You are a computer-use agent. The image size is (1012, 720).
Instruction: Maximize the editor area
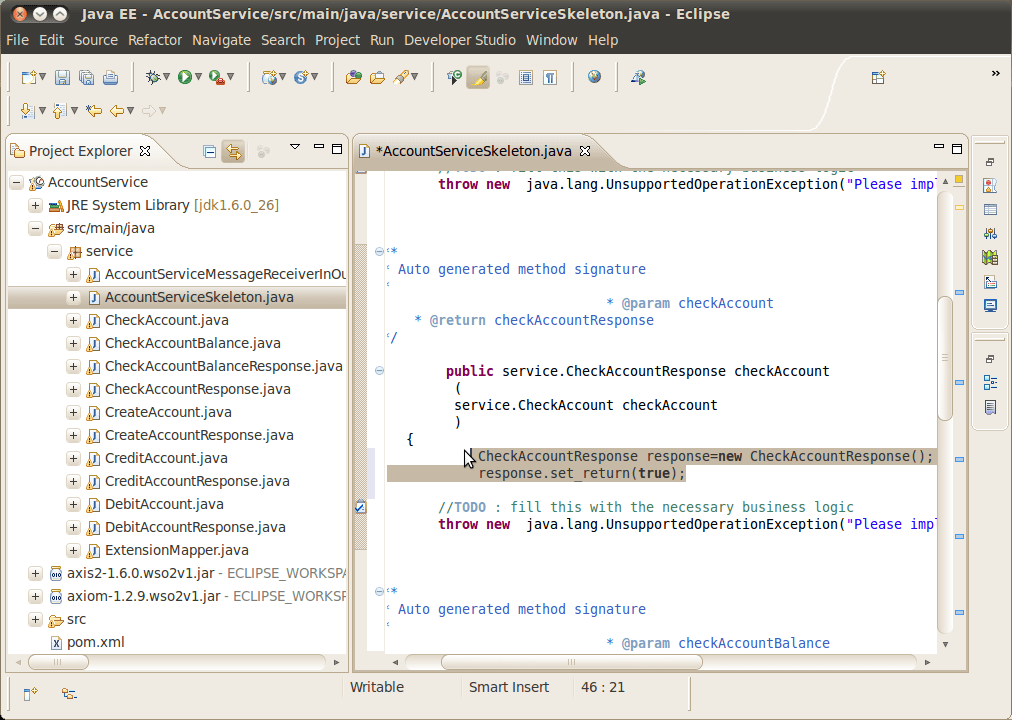click(x=957, y=149)
